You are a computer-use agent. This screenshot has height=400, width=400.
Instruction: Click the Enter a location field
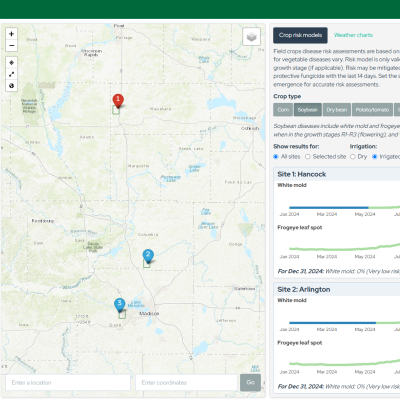coord(68,383)
